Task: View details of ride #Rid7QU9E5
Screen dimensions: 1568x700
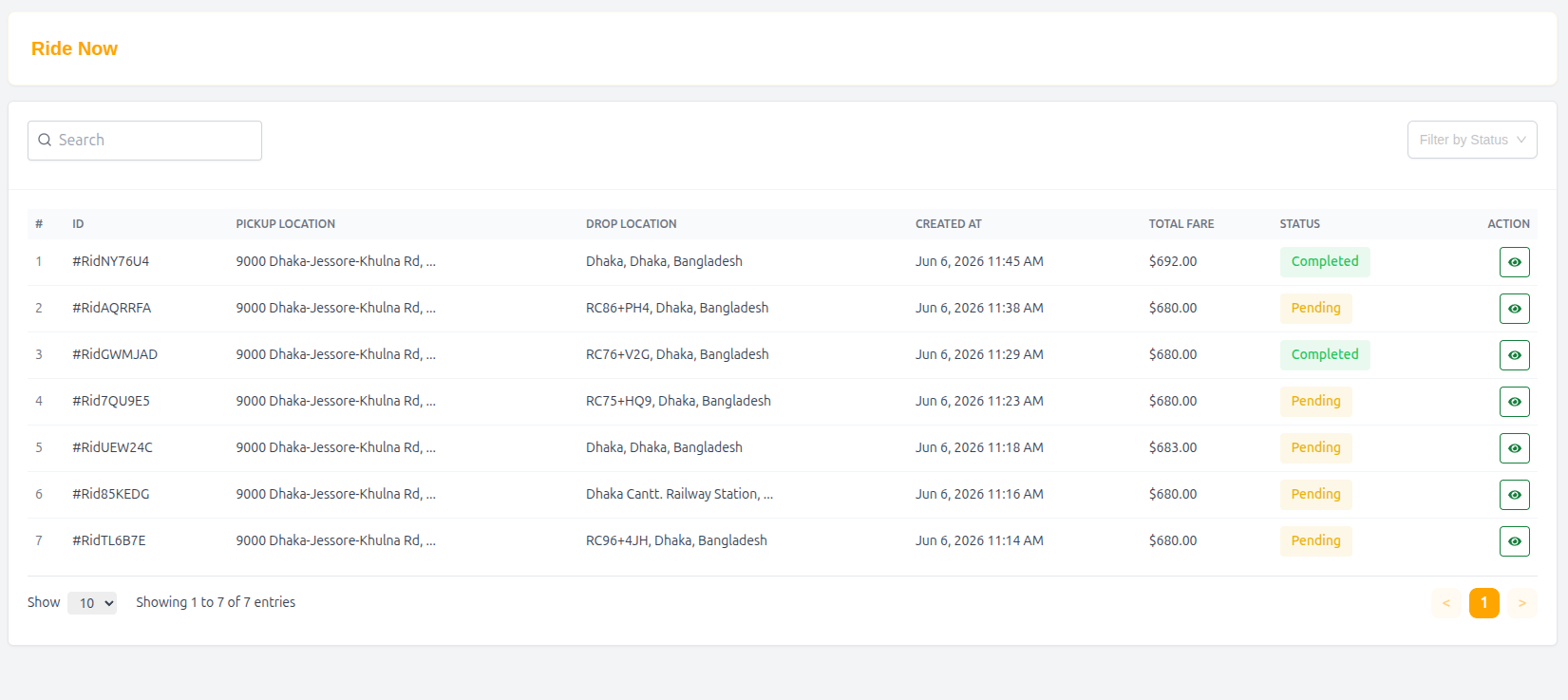Action: tap(1514, 402)
